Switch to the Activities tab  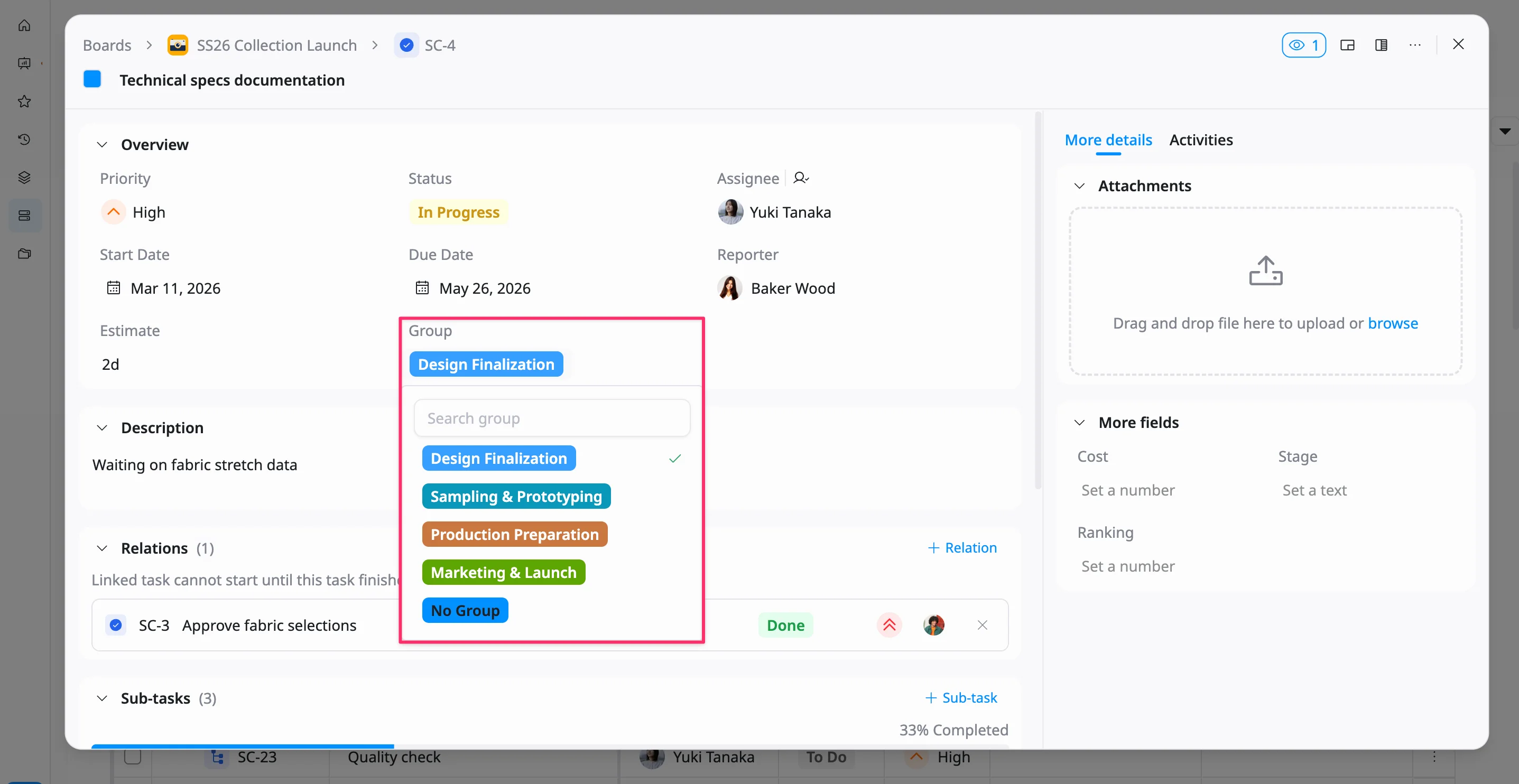pyautogui.click(x=1201, y=139)
